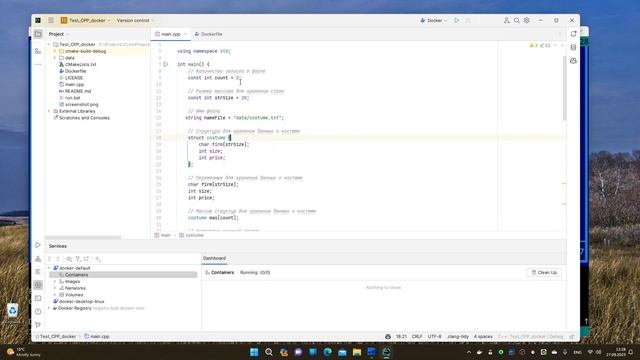The height and width of the screenshot is (360, 640).
Task: Click run gutter icon beside main()
Action: [x=166, y=64]
